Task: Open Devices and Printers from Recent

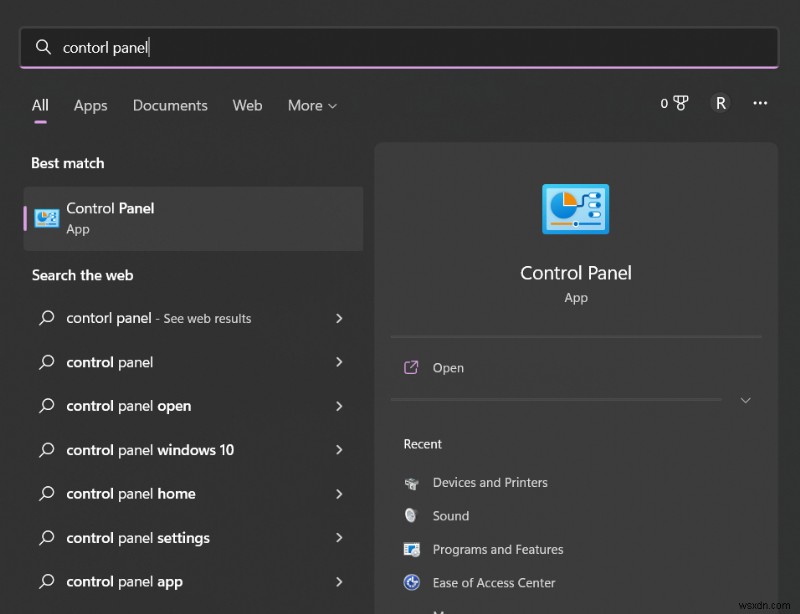Action: [490, 482]
